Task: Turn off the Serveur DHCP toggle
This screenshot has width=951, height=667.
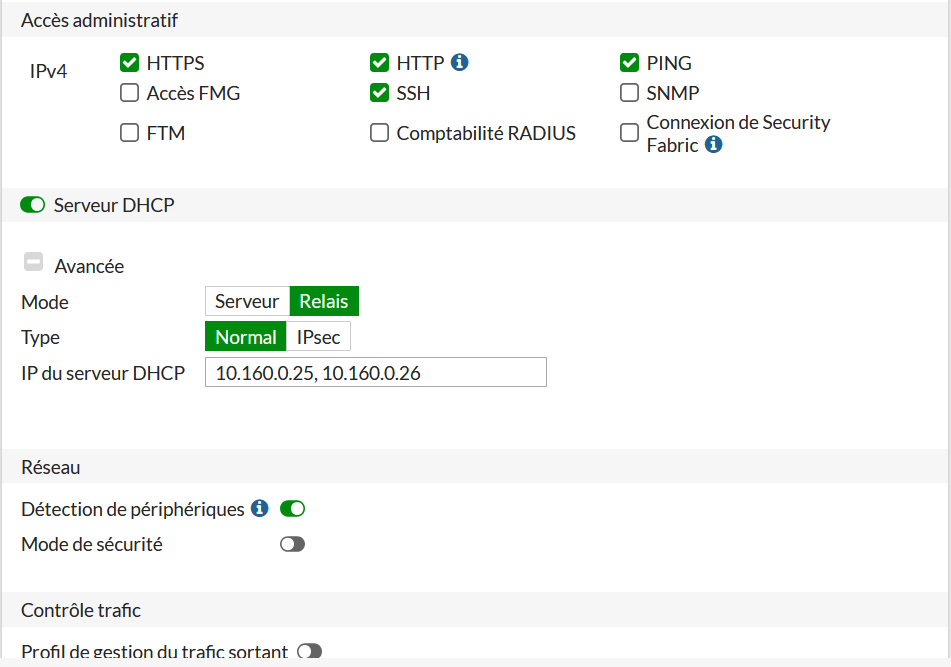Action: (x=33, y=205)
